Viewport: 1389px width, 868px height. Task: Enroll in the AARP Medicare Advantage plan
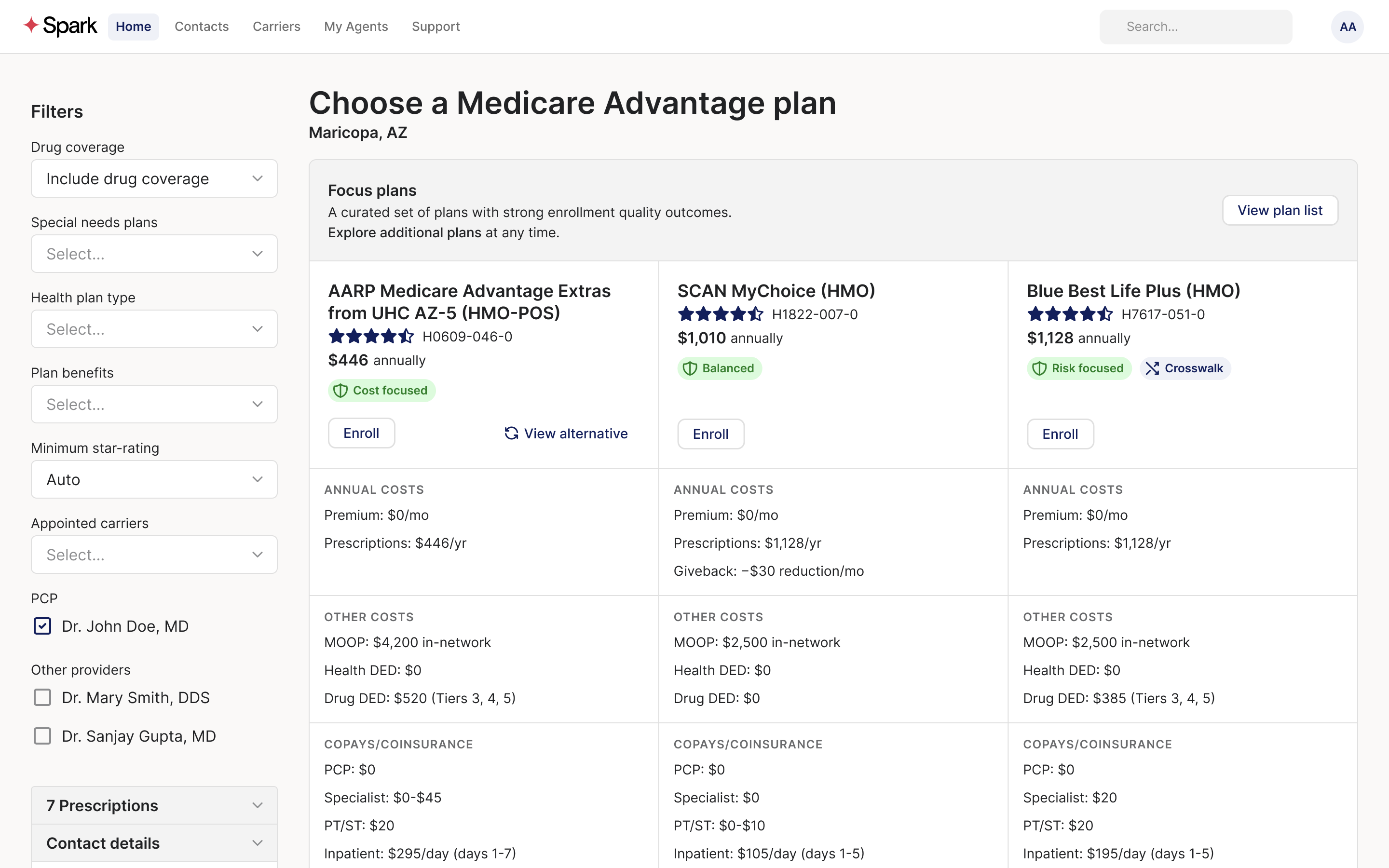click(x=361, y=433)
